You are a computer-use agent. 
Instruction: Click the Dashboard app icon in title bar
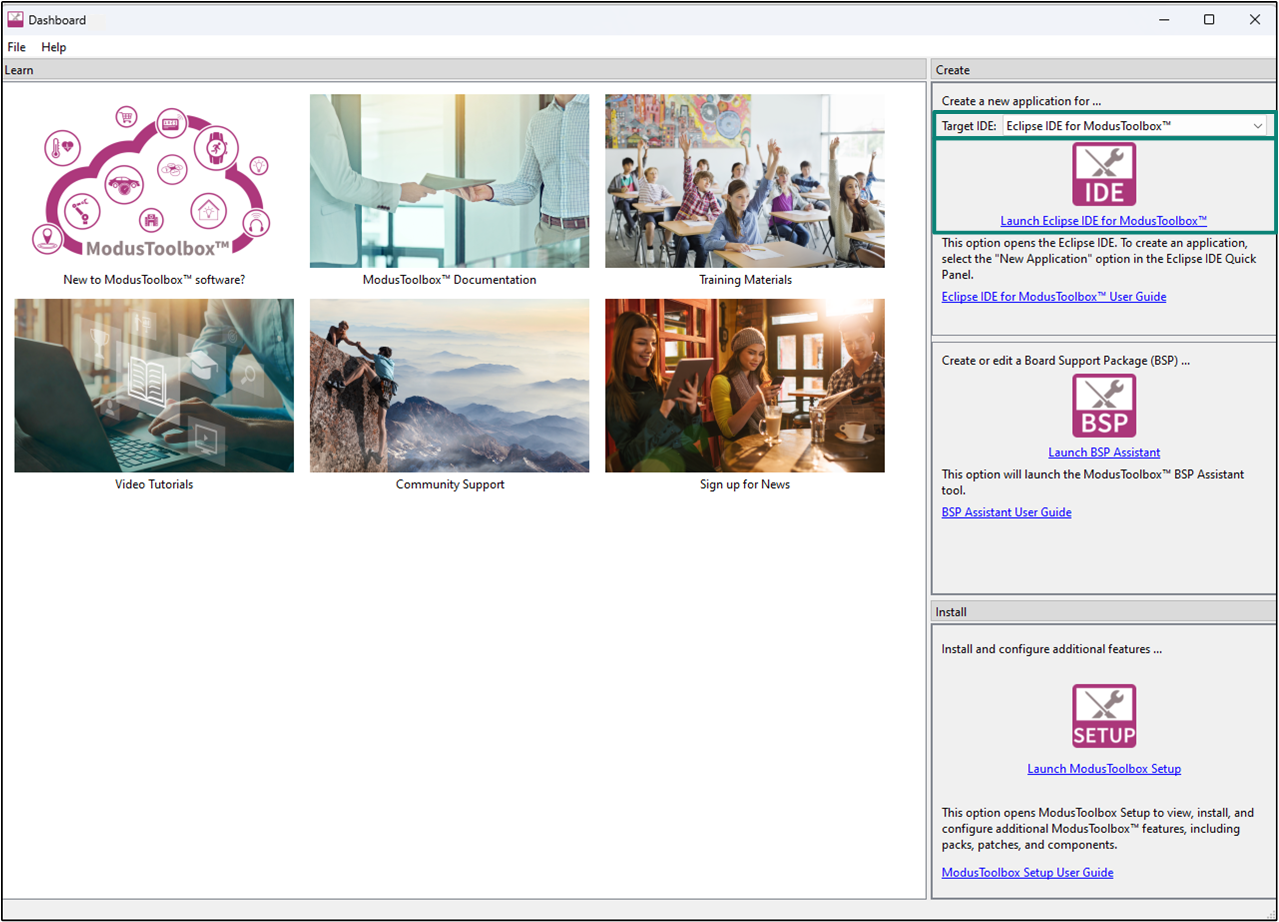[x=15, y=19]
